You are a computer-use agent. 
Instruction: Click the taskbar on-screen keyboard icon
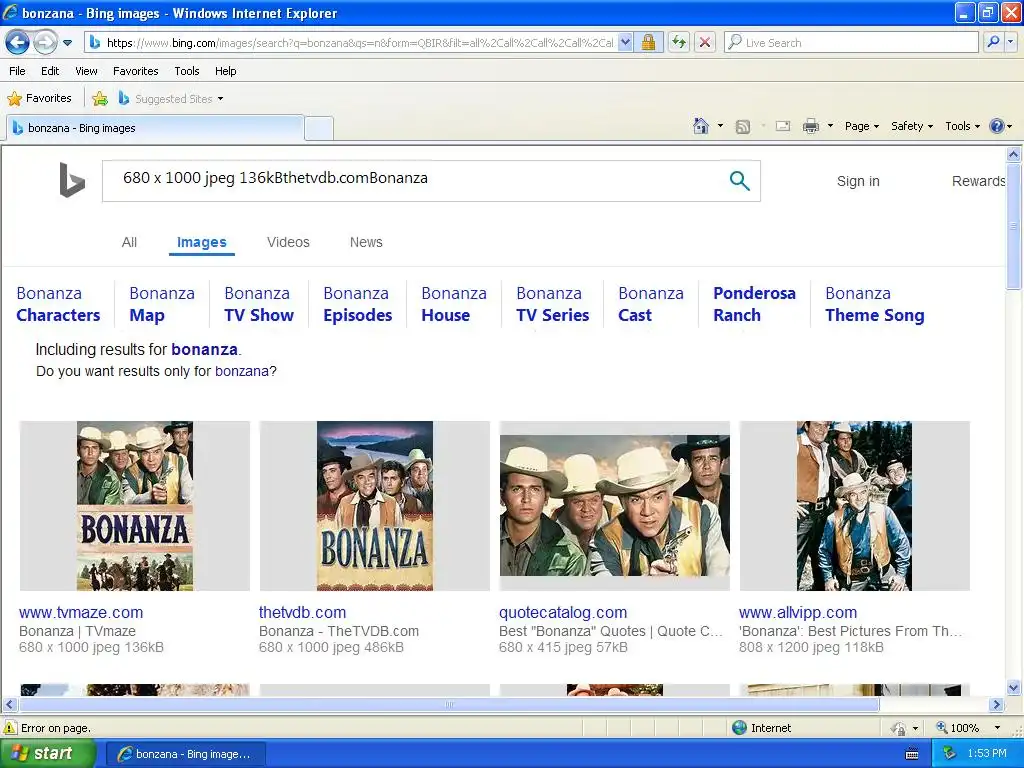pos(912,754)
